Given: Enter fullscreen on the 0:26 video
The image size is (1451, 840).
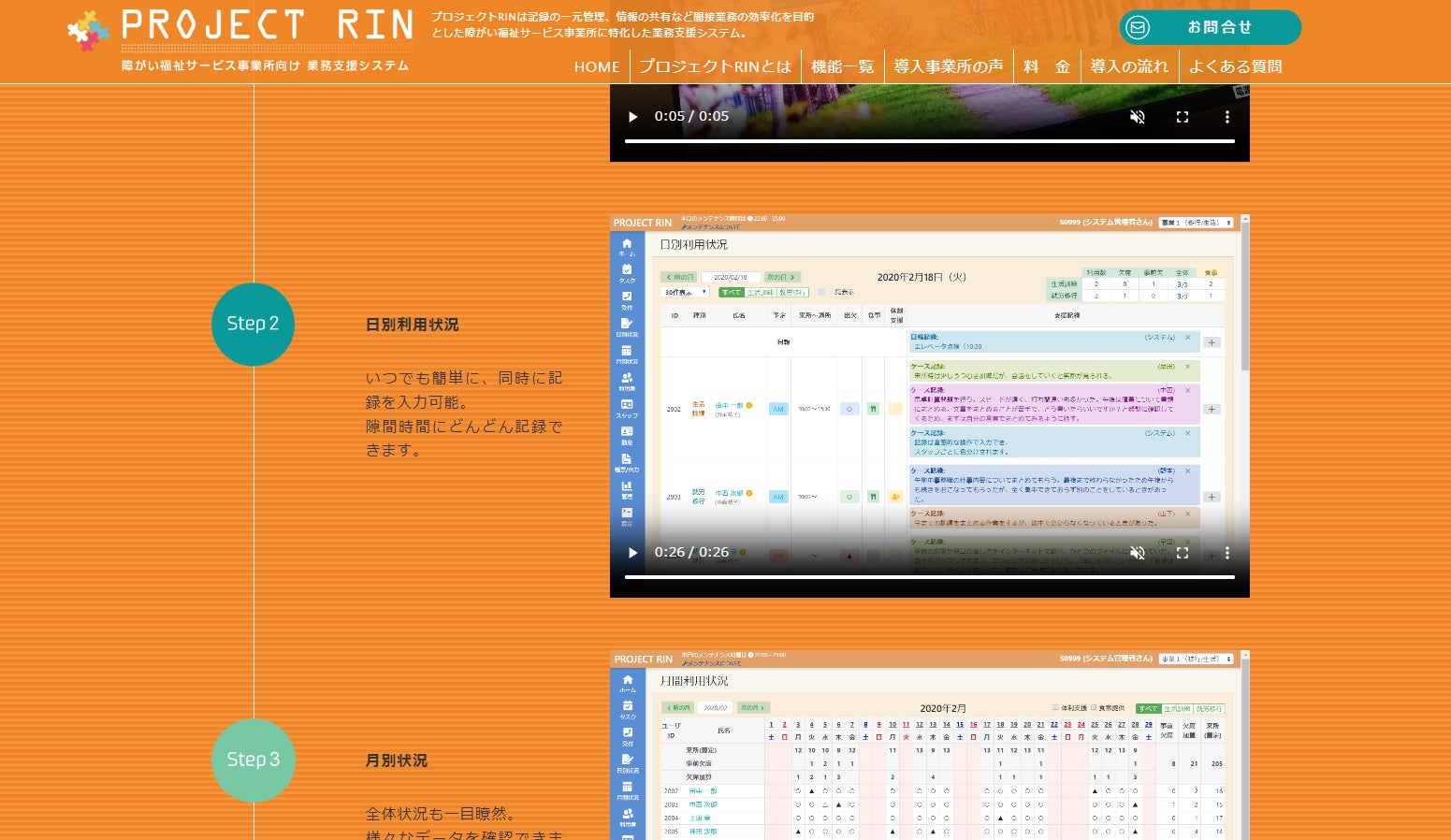Looking at the screenshot, I should tap(1183, 553).
